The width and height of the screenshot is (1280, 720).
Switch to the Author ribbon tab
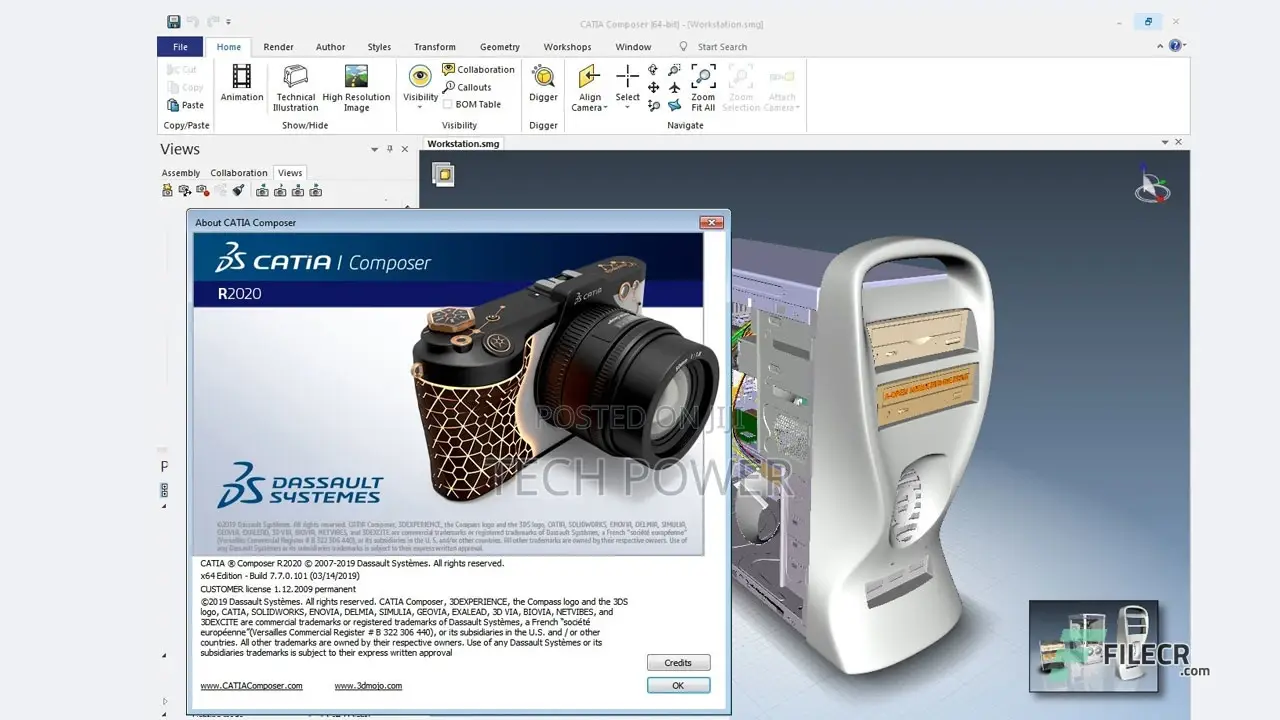[x=330, y=47]
